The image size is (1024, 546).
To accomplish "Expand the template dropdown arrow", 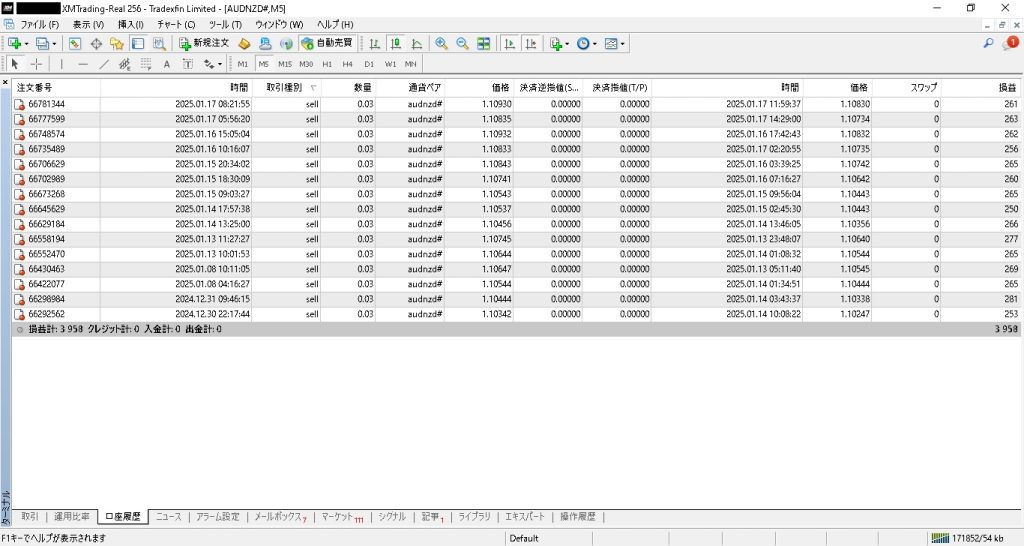I will [x=623, y=44].
